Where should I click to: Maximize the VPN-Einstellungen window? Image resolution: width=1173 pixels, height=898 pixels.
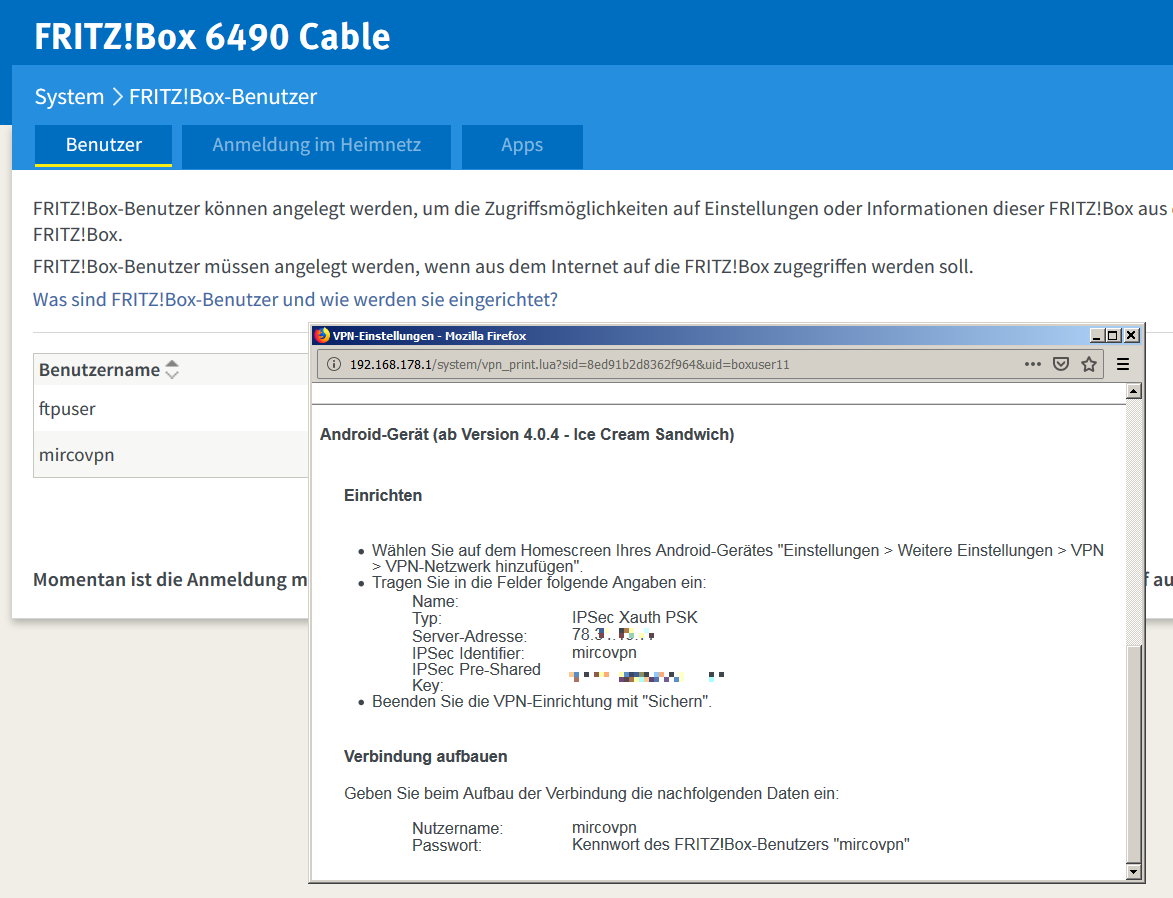pos(1114,336)
